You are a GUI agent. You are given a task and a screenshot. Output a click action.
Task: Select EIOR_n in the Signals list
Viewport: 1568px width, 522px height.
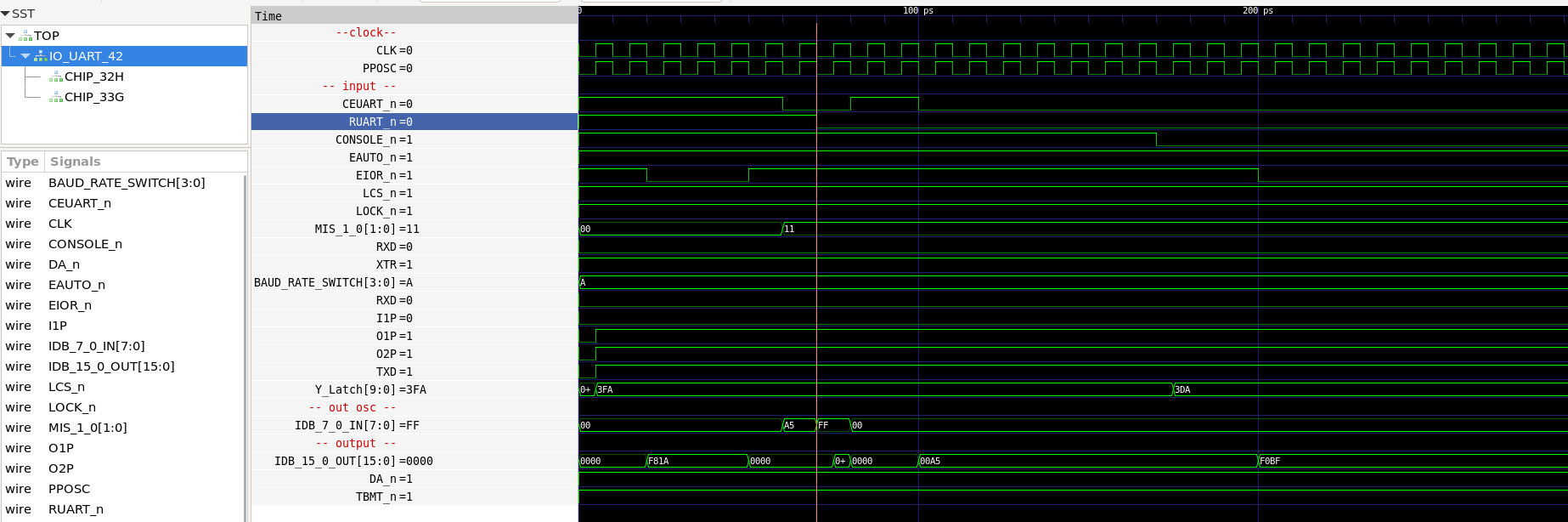(70, 305)
